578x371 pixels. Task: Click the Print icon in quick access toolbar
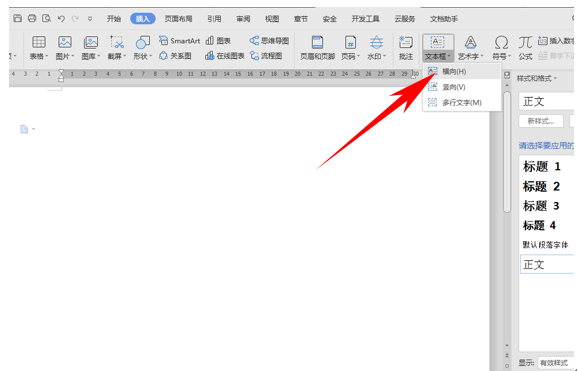32,18
